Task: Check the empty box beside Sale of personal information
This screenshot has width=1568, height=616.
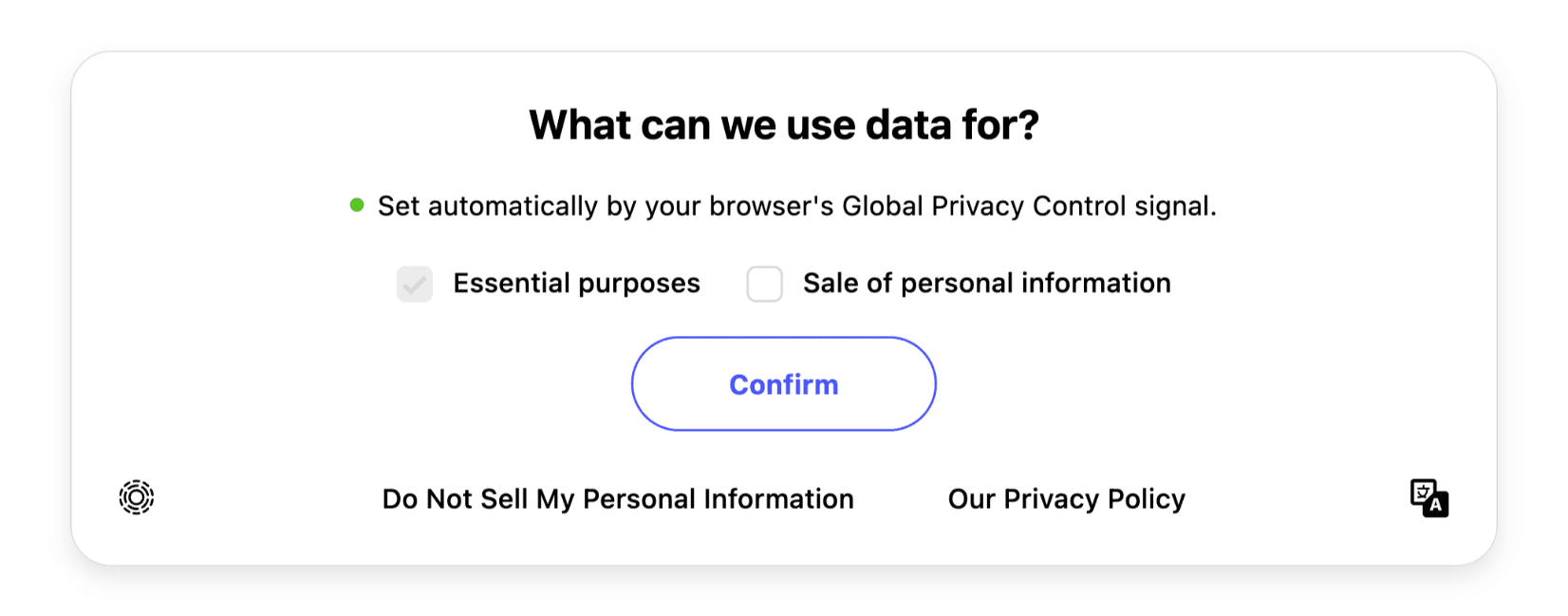Action: 764,283
